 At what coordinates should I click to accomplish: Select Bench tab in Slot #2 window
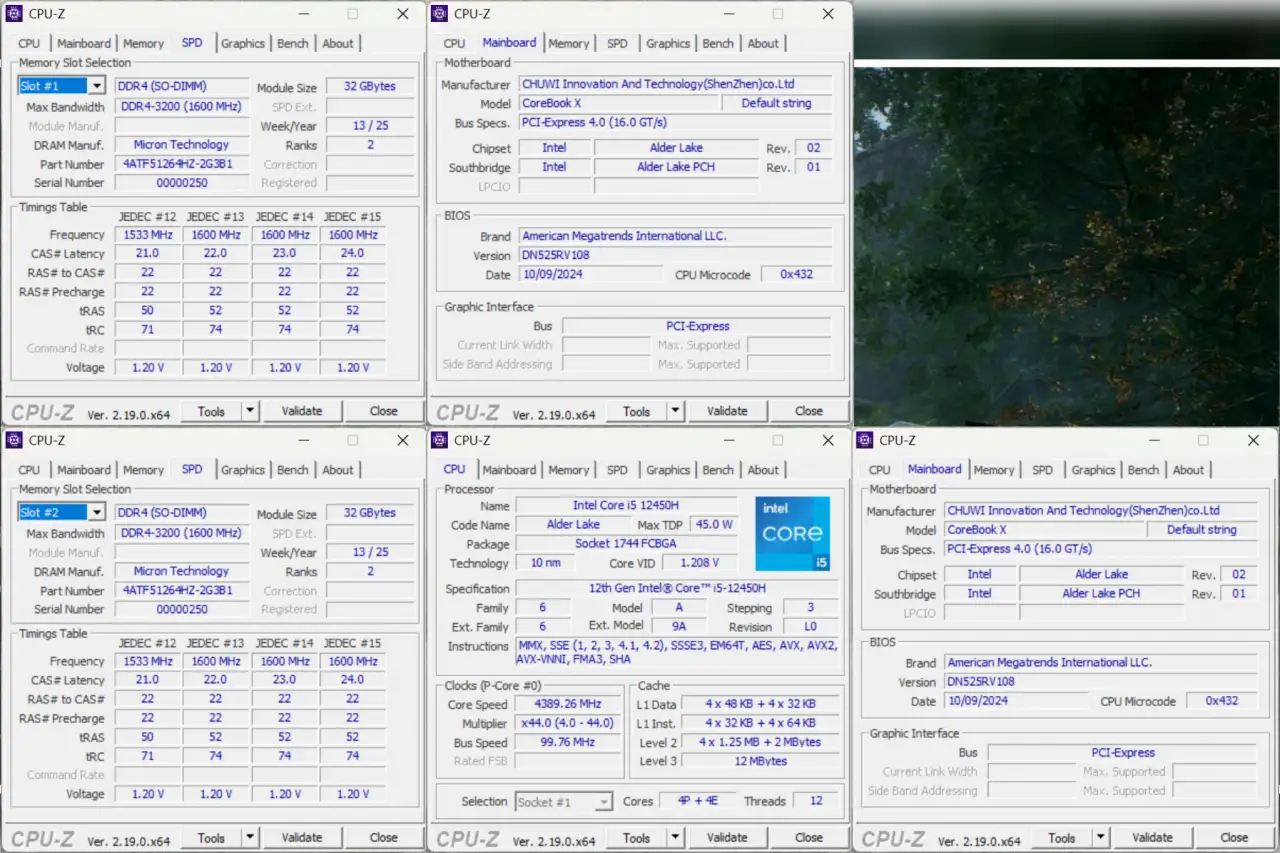(292, 470)
